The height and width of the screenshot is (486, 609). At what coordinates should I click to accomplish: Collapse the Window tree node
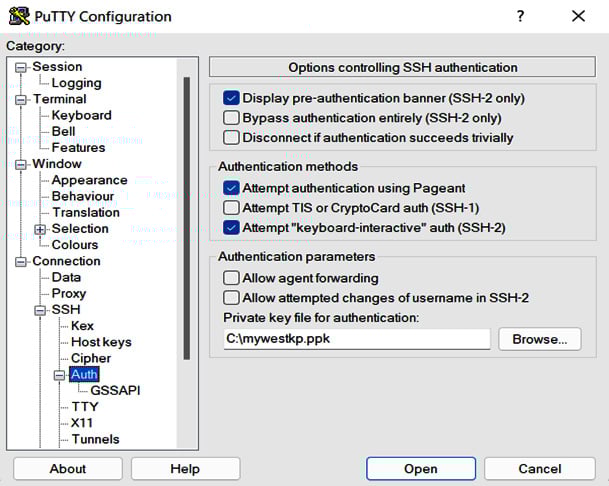tap(21, 165)
